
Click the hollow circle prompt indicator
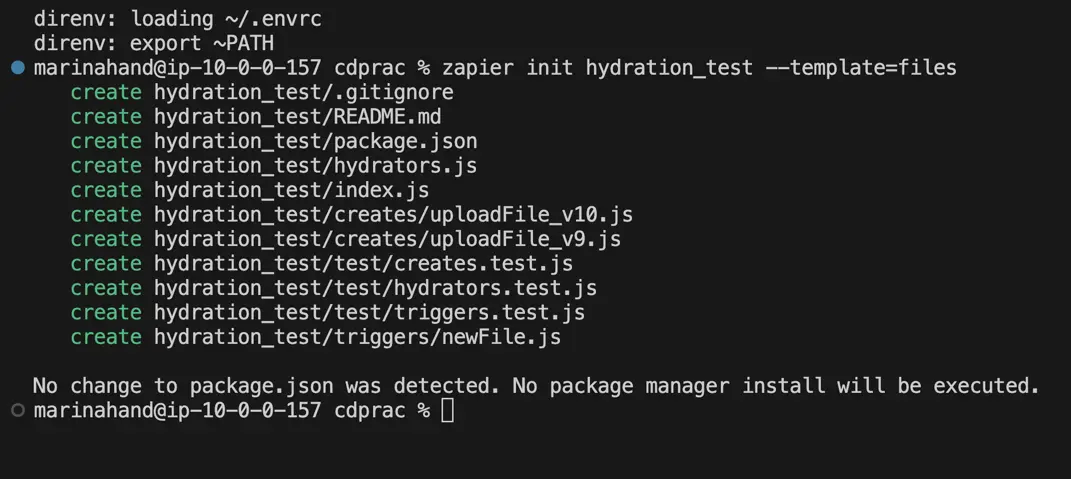click(x=18, y=410)
